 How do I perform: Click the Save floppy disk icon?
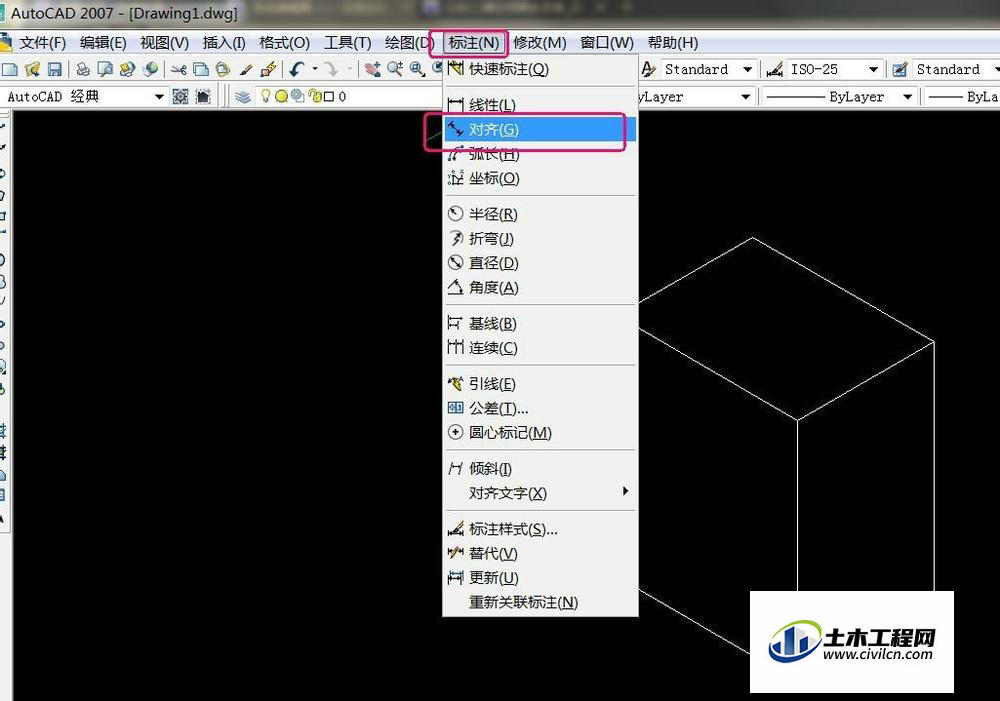(x=55, y=69)
